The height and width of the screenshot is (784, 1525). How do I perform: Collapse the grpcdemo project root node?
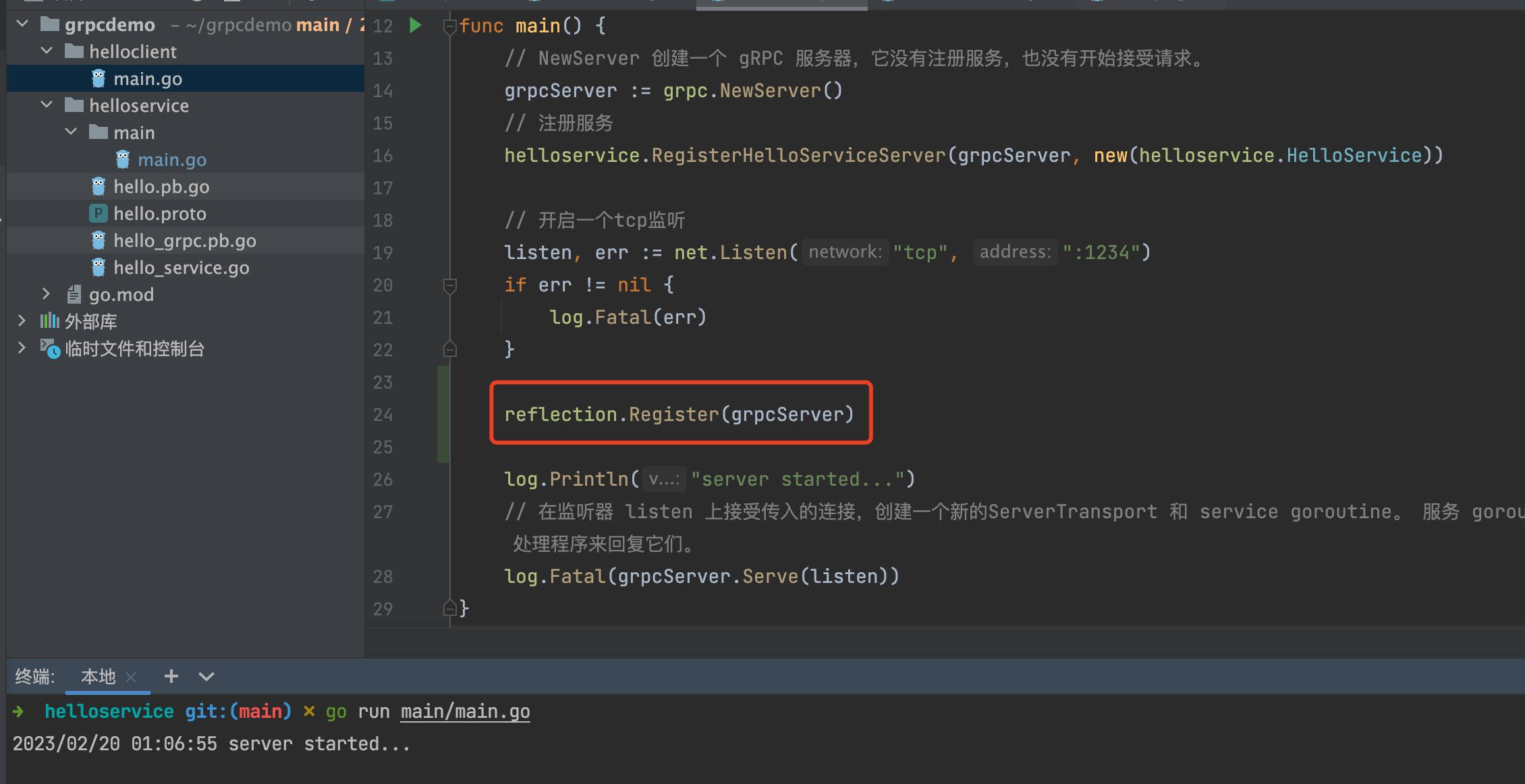pos(22,23)
